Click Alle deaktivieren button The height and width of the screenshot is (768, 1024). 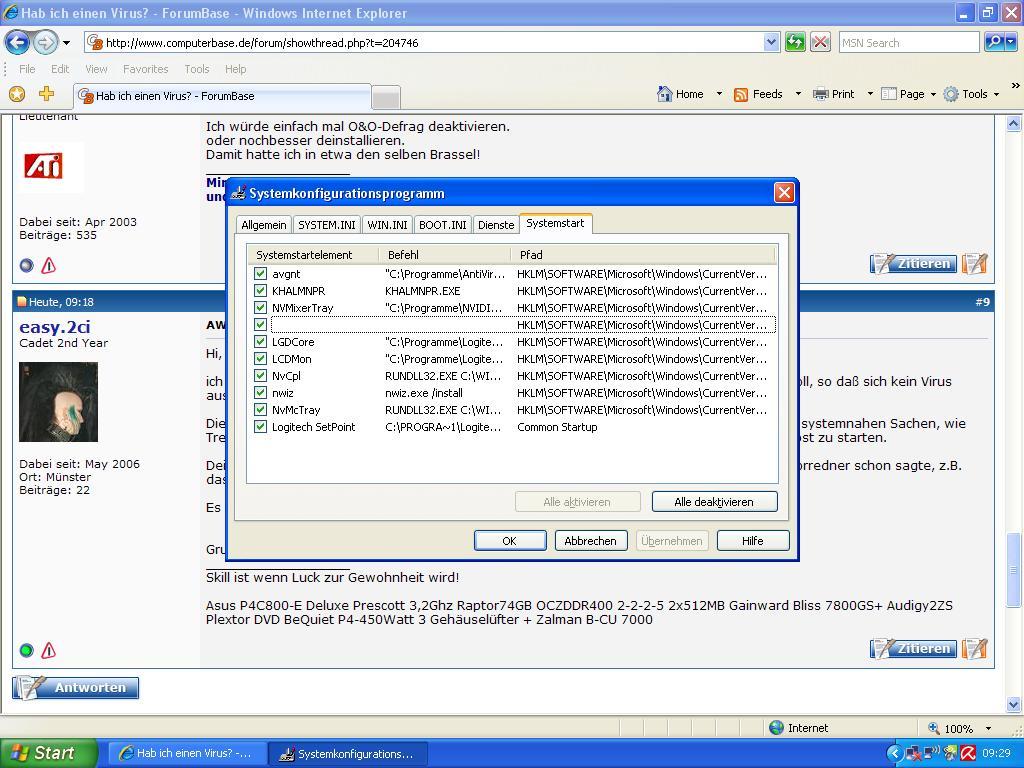pos(714,502)
